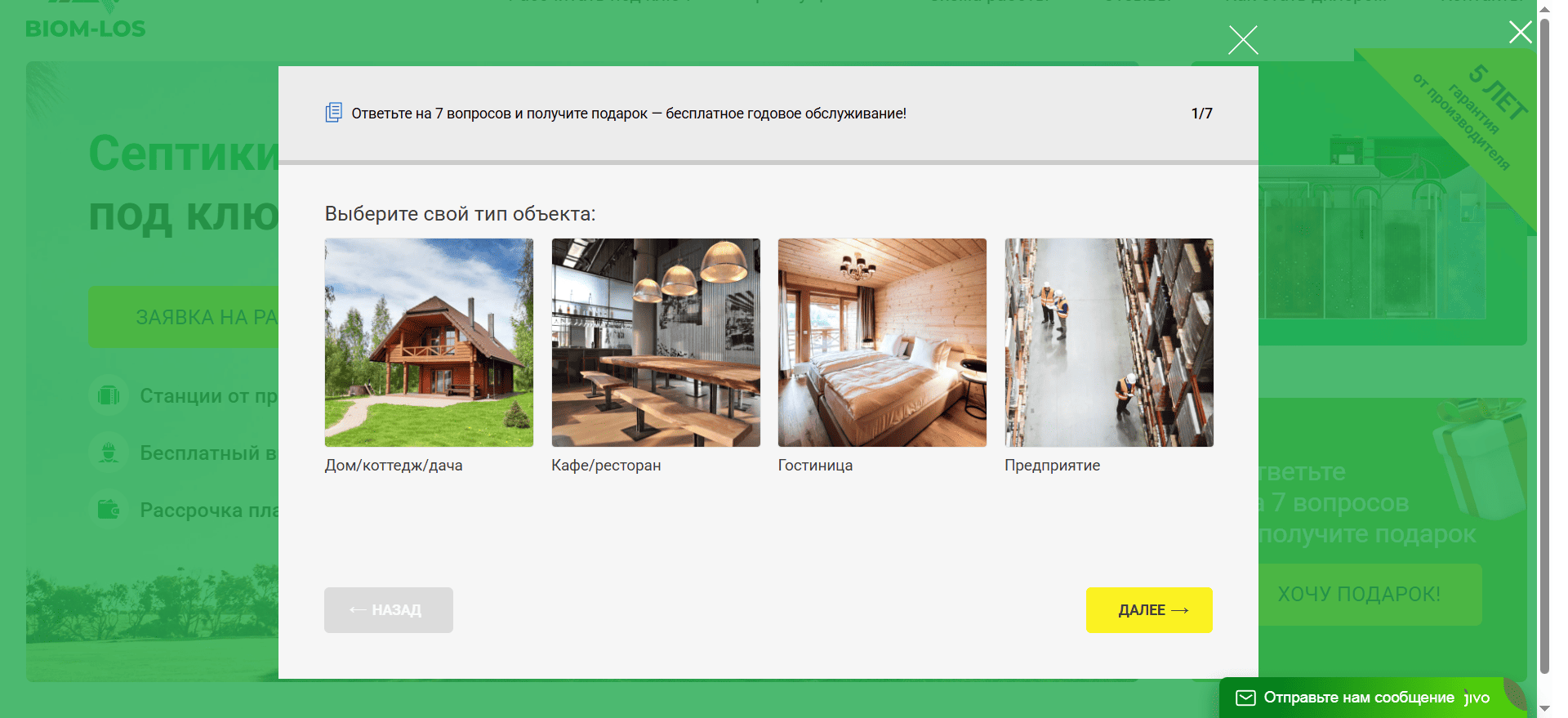Click the Предприятие label

[x=1053, y=466]
